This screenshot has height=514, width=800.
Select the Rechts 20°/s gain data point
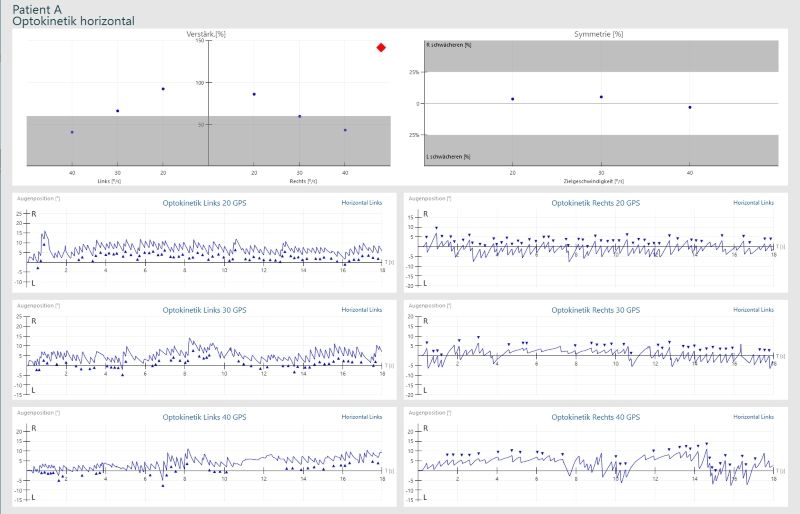254,94
